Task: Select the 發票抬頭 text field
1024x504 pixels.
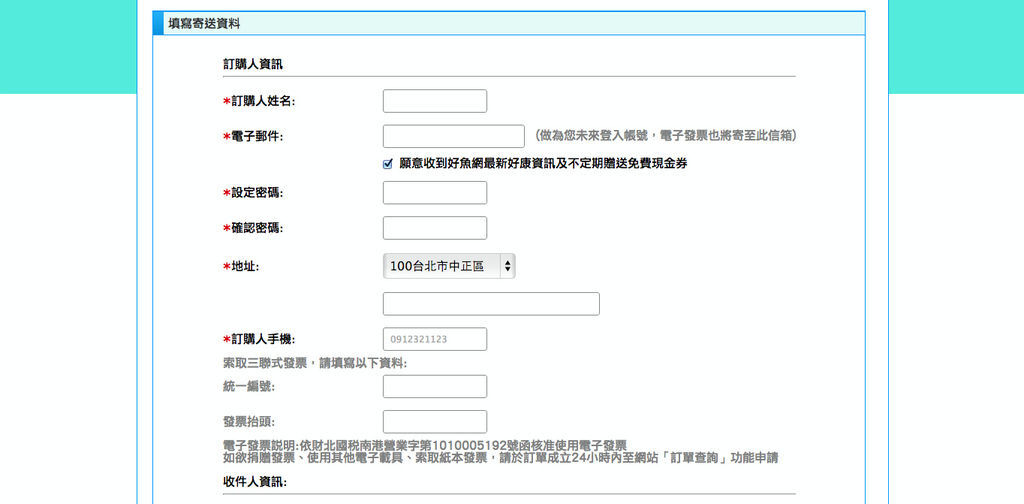Action: click(434, 422)
